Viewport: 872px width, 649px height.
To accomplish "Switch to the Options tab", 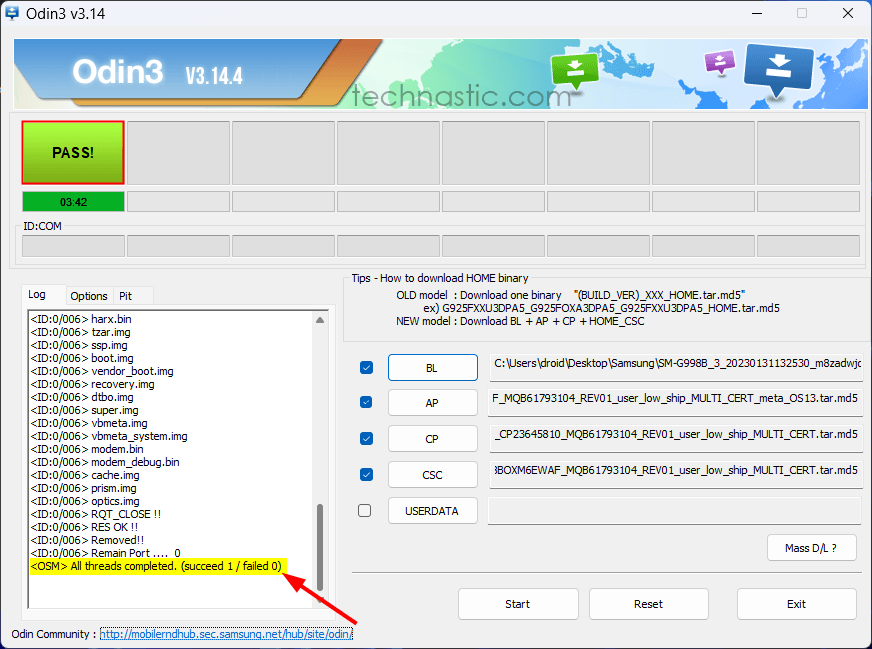I will (89, 296).
